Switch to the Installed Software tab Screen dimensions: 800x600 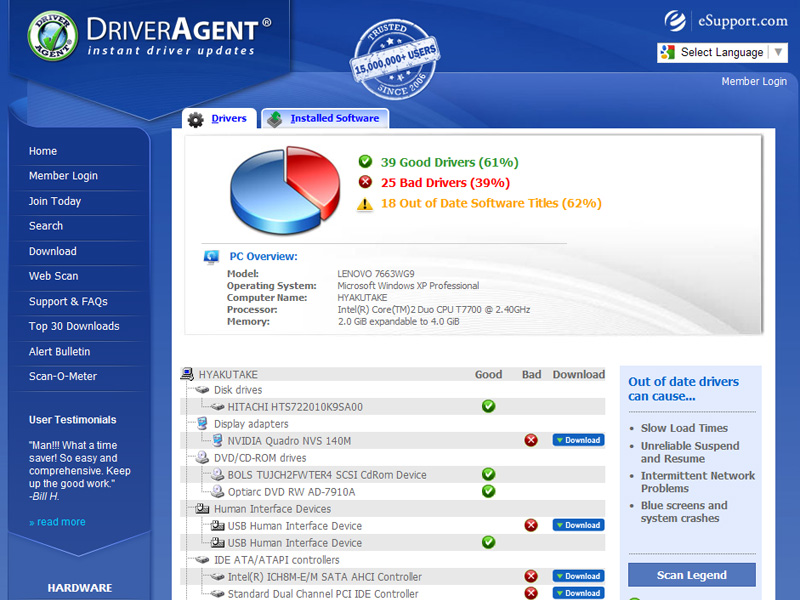[x=325, y=118]
